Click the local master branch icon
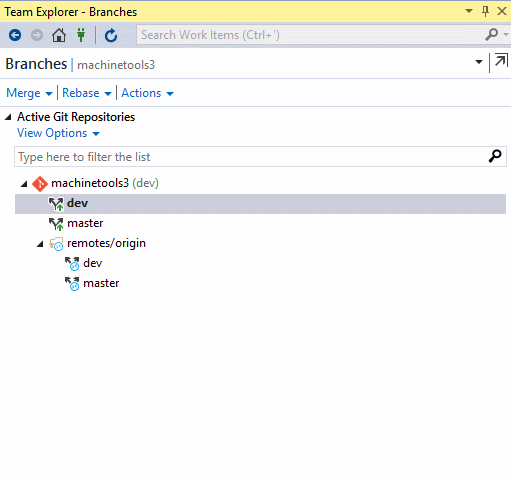 coord(56,224)
